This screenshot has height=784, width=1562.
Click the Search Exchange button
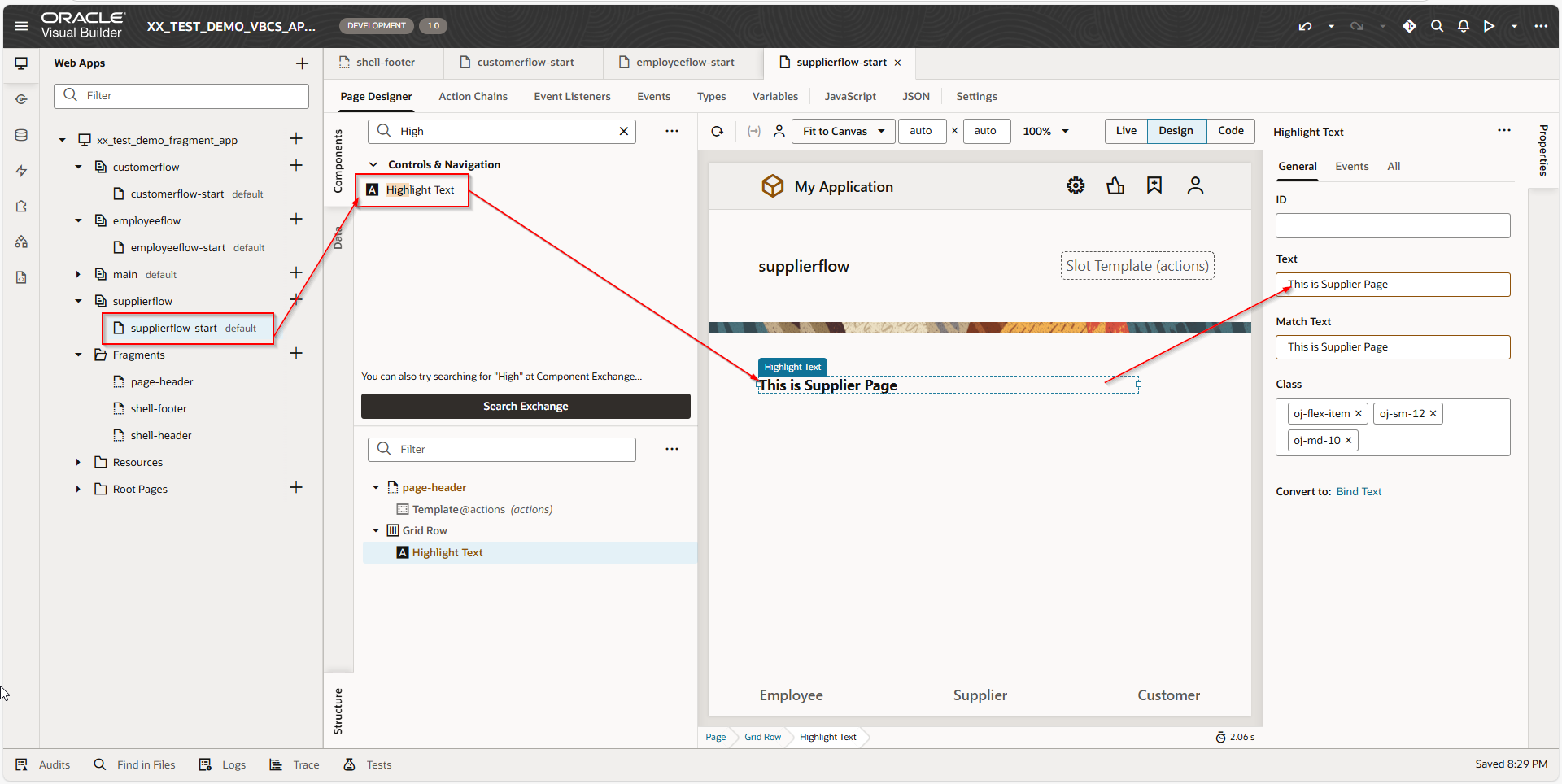click(x=526, y=406)
